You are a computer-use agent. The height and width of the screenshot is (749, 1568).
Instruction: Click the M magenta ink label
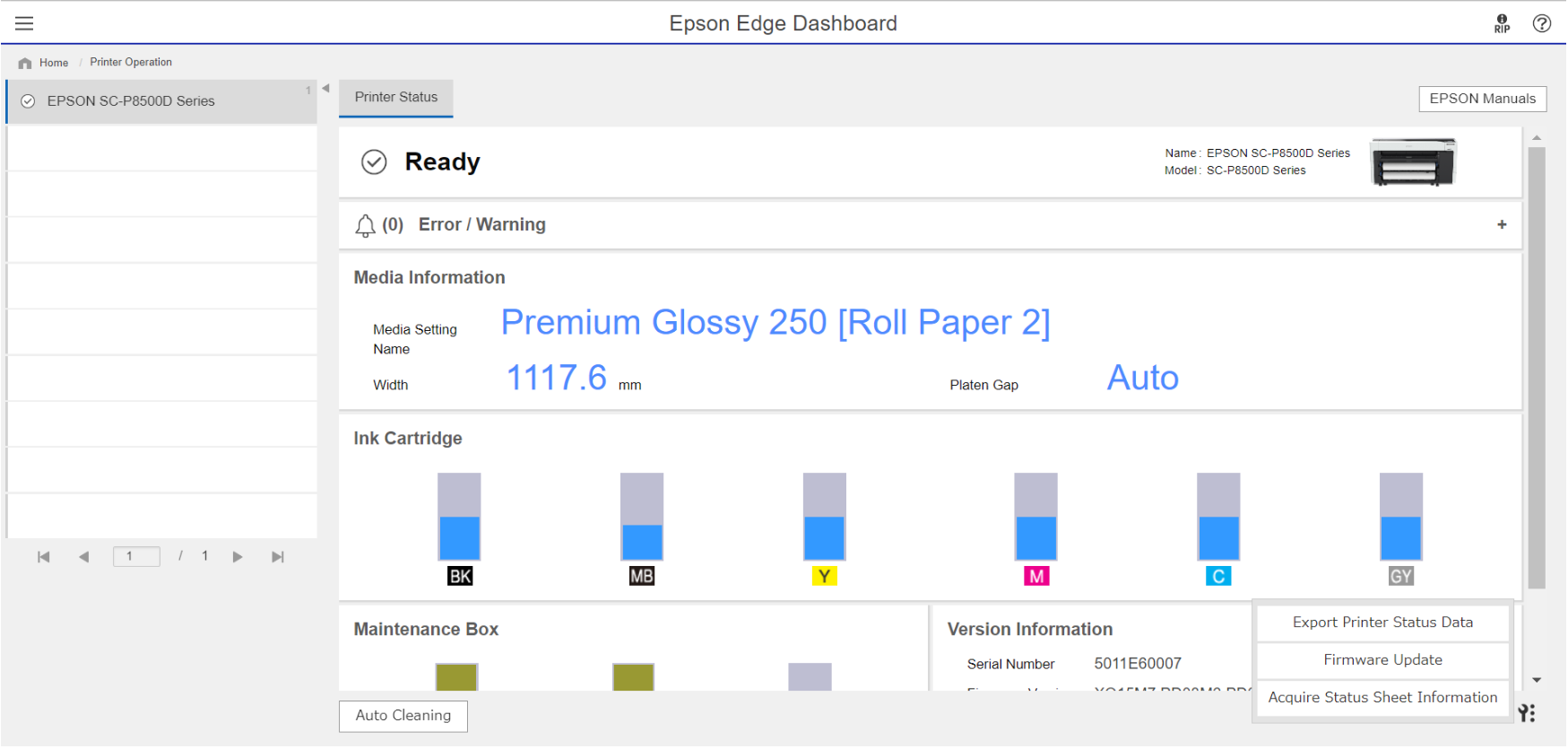(x=1036, y=577)
